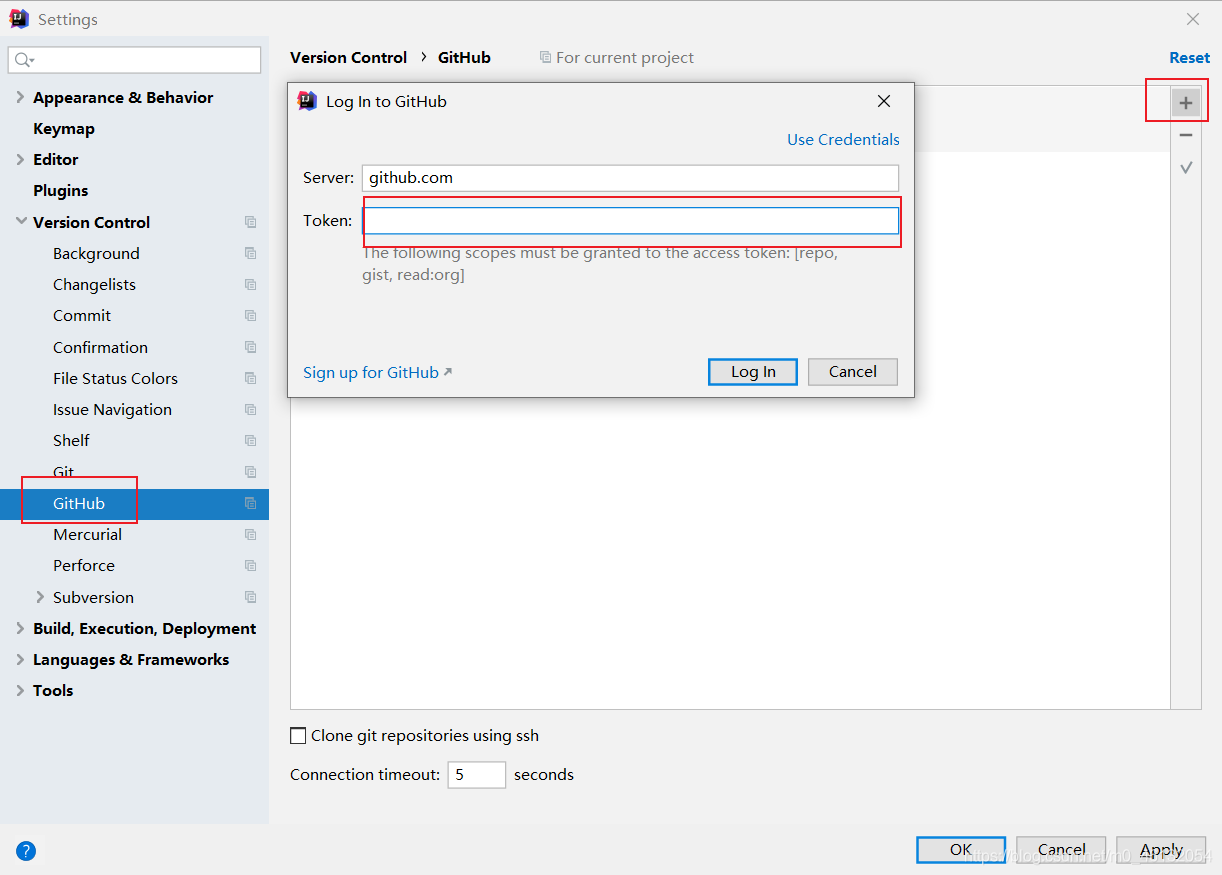Click project-level icon next to File Status Colors

coord(250,379)
